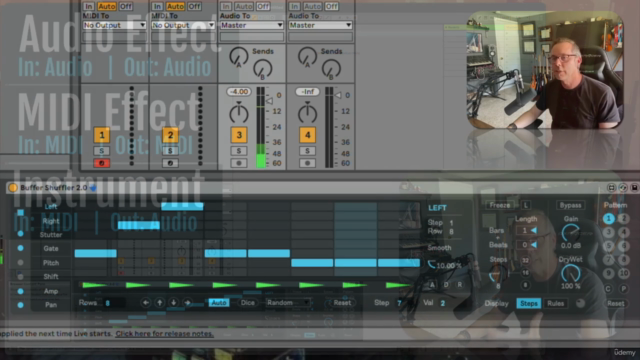Viewport: 640px width, 360px height.
Task: Click the pan knob on track 4
Action: tap(307, 113)
